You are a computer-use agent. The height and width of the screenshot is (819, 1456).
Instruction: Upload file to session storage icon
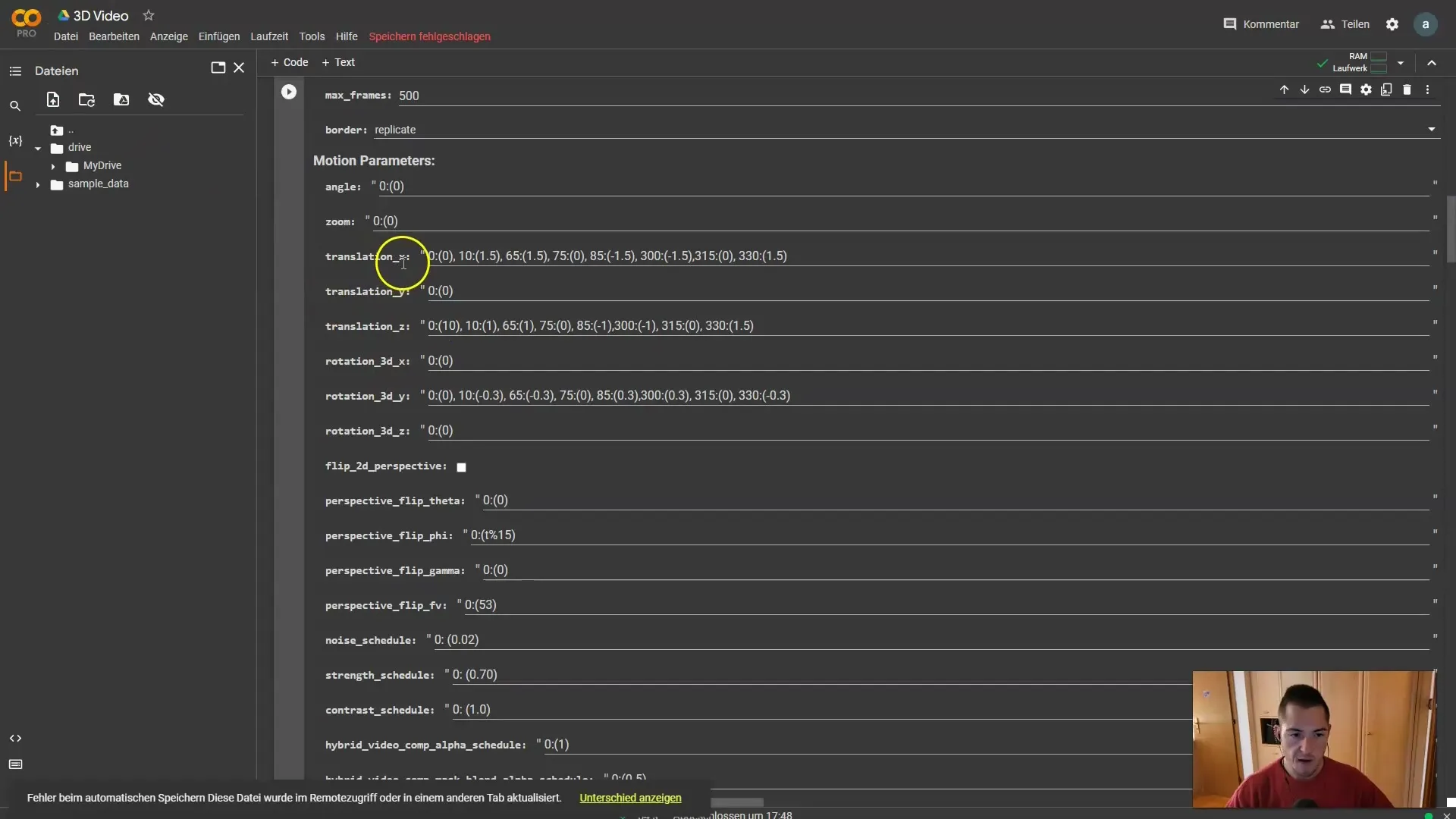tap(53, 99)
